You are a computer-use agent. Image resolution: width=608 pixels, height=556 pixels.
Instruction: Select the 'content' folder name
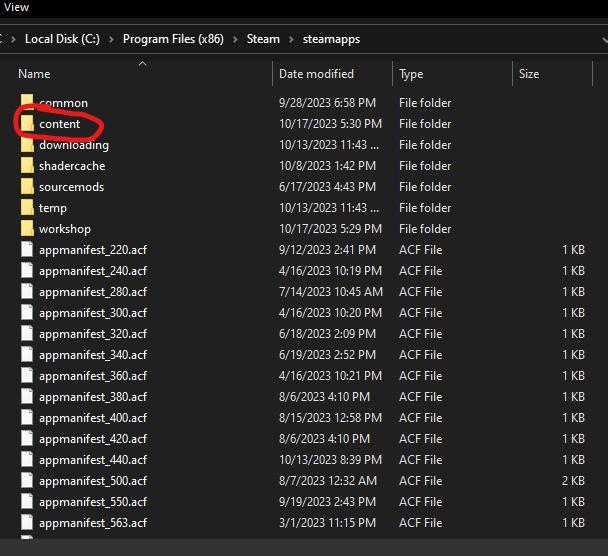(59, 124)
